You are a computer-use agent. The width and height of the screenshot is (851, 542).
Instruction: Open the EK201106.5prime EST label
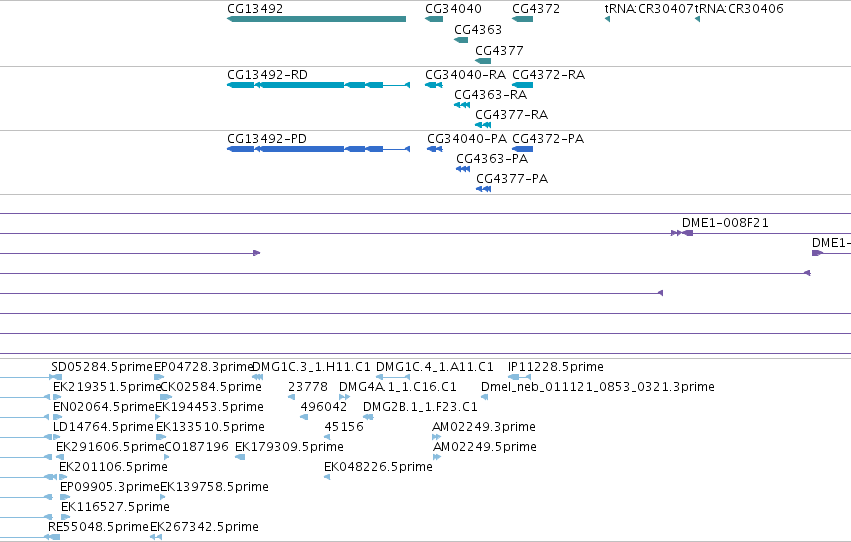click(113, 468)
